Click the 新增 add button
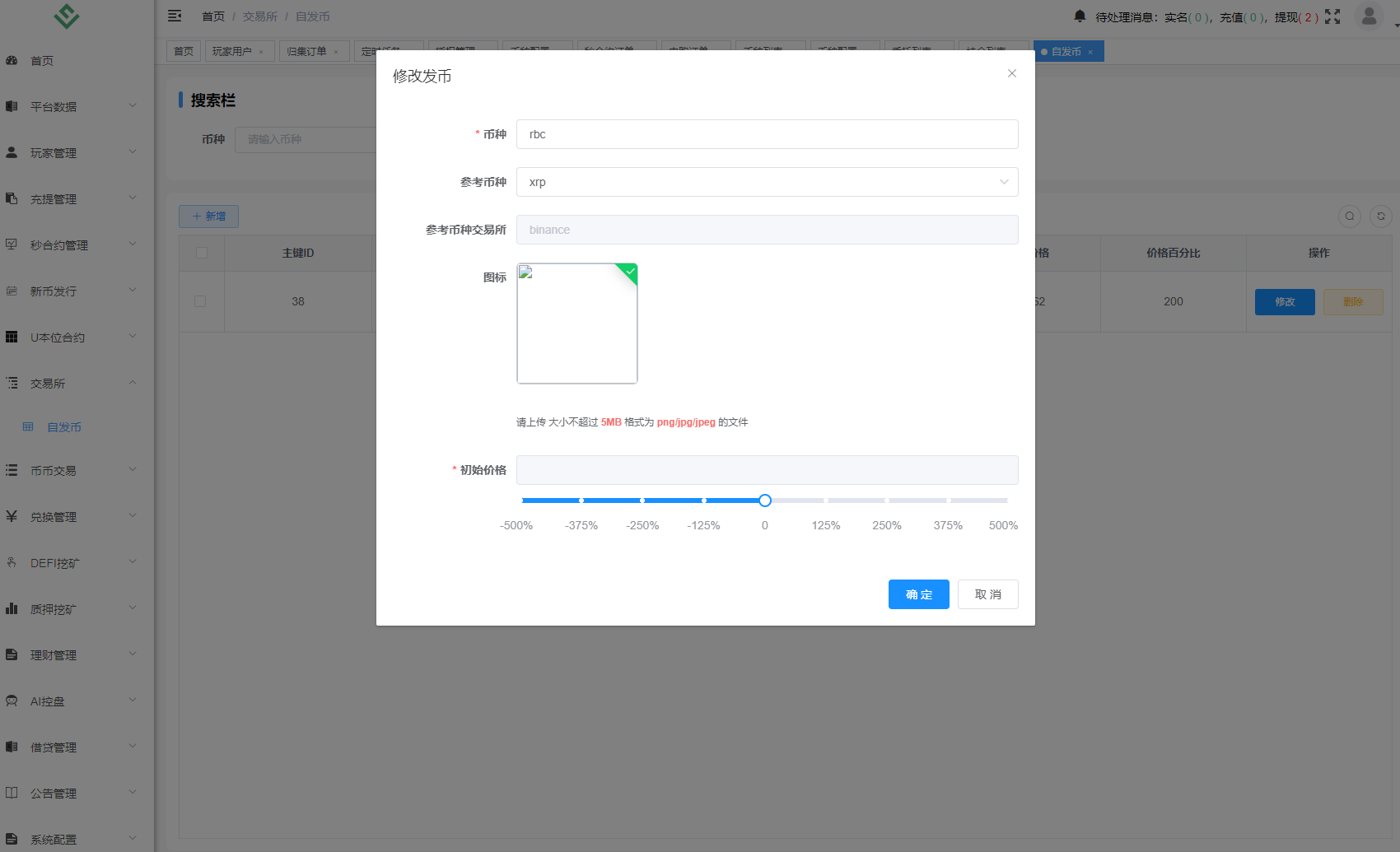The image size is (1400, 852). (x=208, y=216)
